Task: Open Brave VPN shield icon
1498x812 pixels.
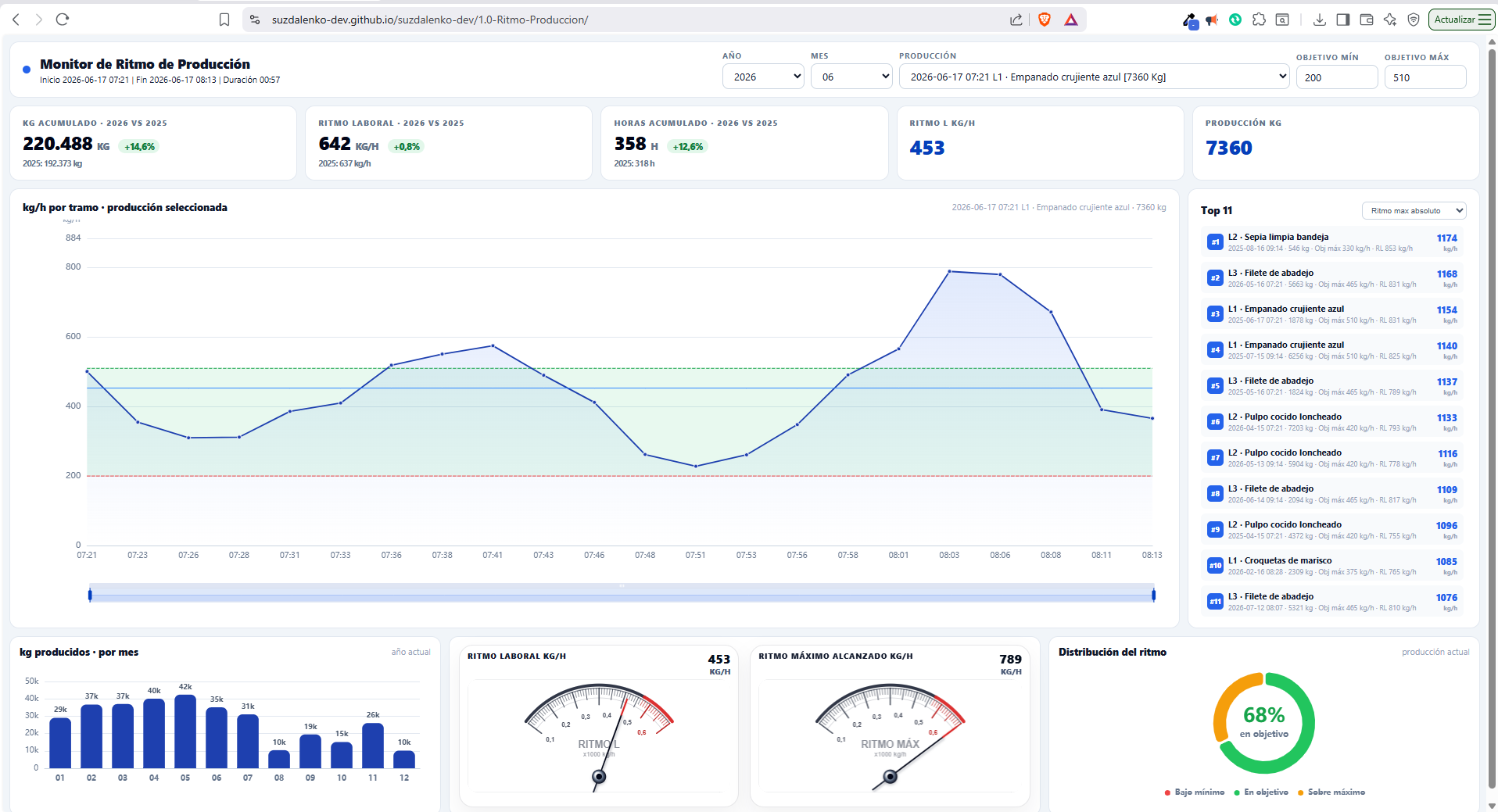Action: click(x=1414, y=20)
